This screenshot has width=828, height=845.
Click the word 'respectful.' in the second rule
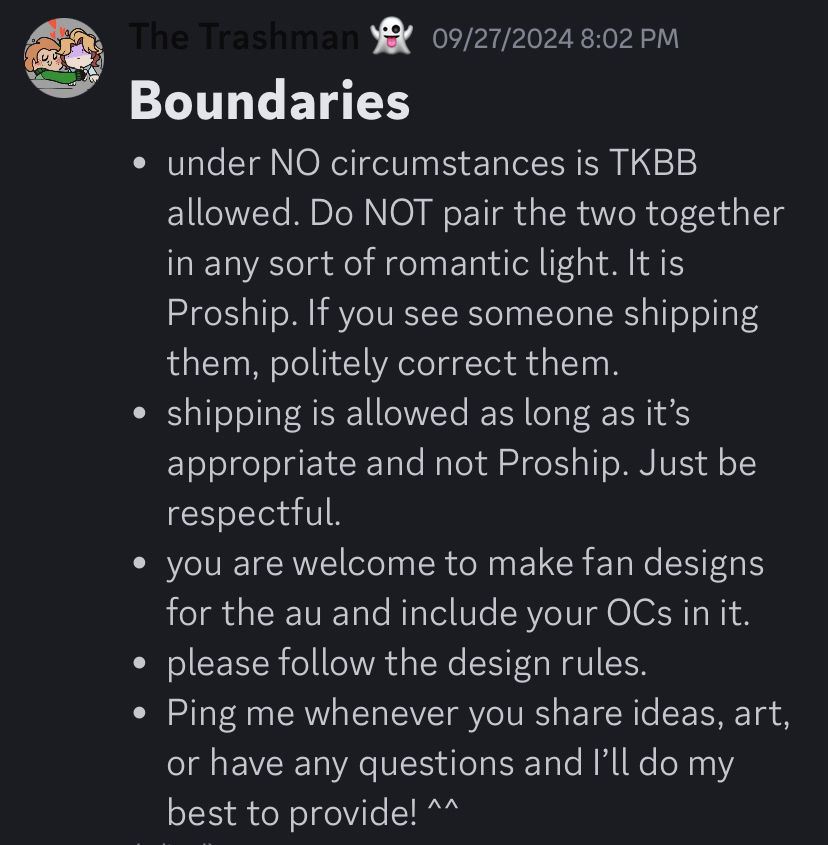tap(254, 514)
